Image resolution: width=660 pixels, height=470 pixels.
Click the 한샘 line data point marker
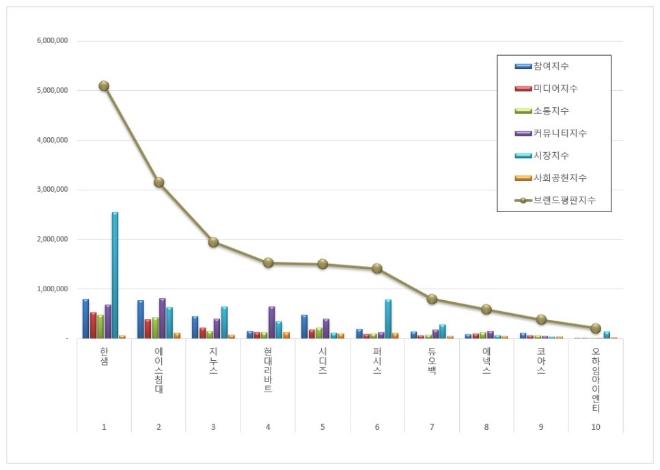(104, 86)
